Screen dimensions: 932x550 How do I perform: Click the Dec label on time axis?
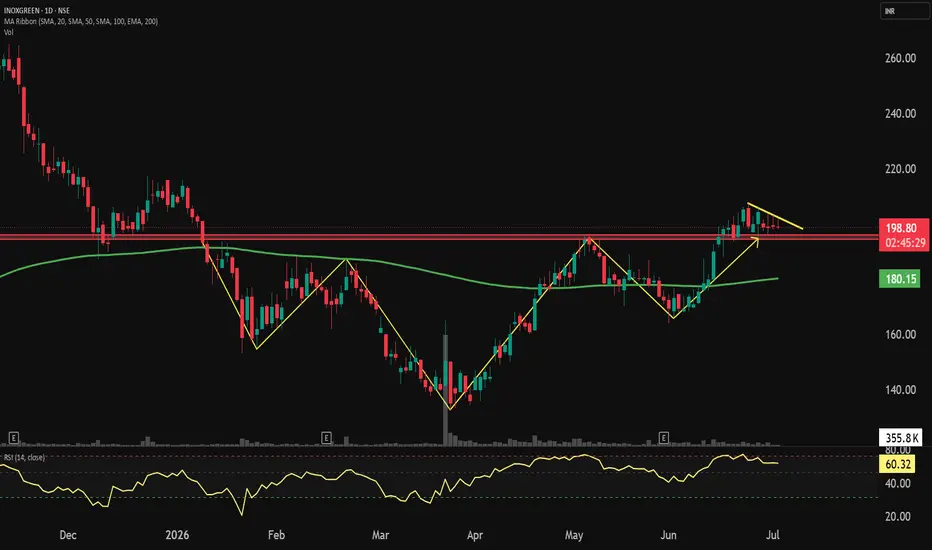pos(68,535)
